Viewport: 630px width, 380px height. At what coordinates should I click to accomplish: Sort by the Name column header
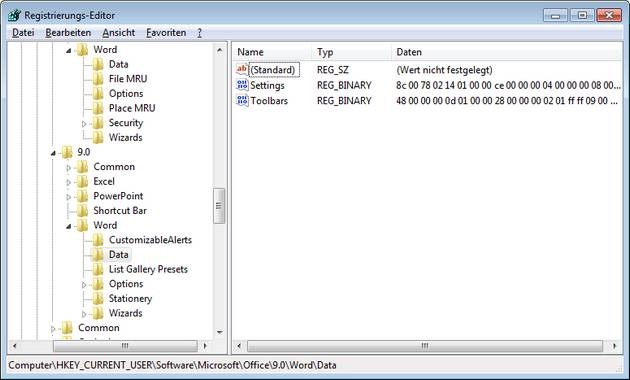[x=272, y=52]
